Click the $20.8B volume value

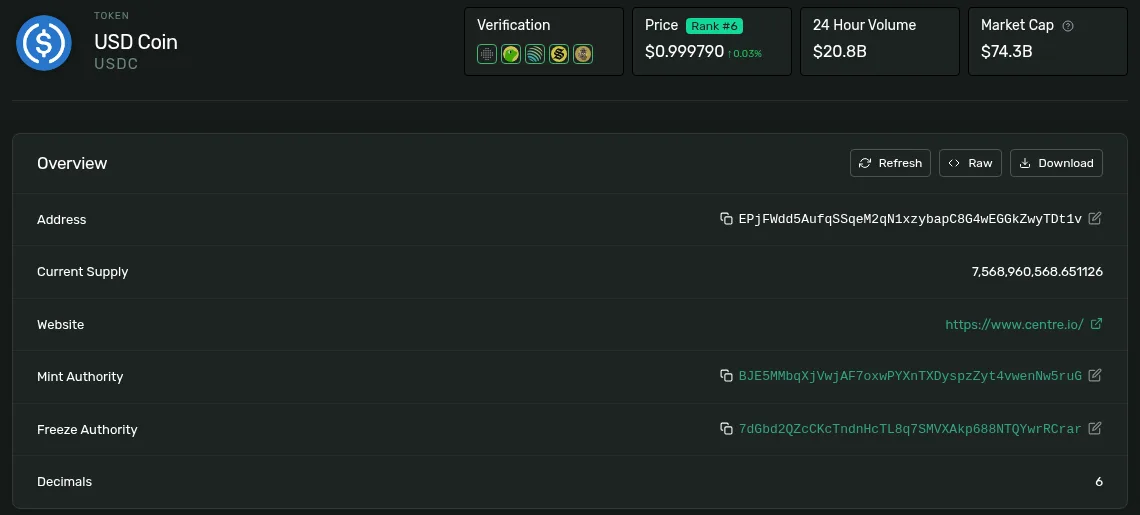(x=840, y=52)
